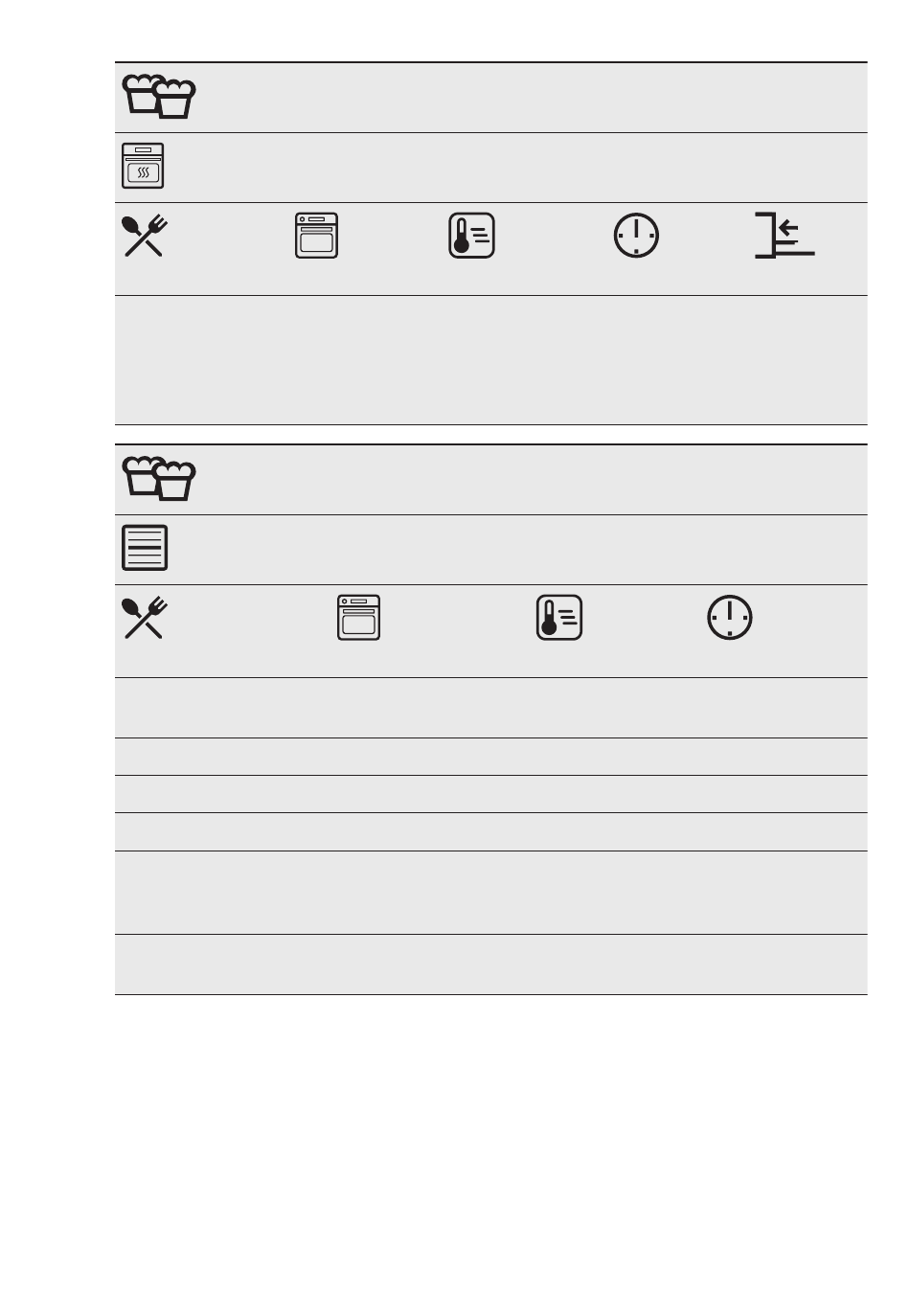Click the second empty data row in second table
The width and height of the screenshot is (910, 1316).
pyautogui.click(x=490, y=757)
